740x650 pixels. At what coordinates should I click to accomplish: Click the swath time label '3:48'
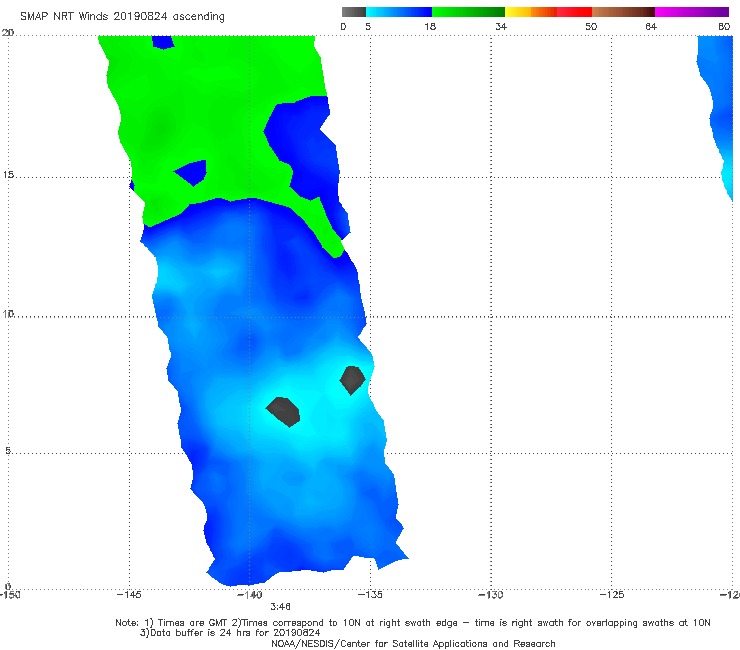click(x=280, y=606)
